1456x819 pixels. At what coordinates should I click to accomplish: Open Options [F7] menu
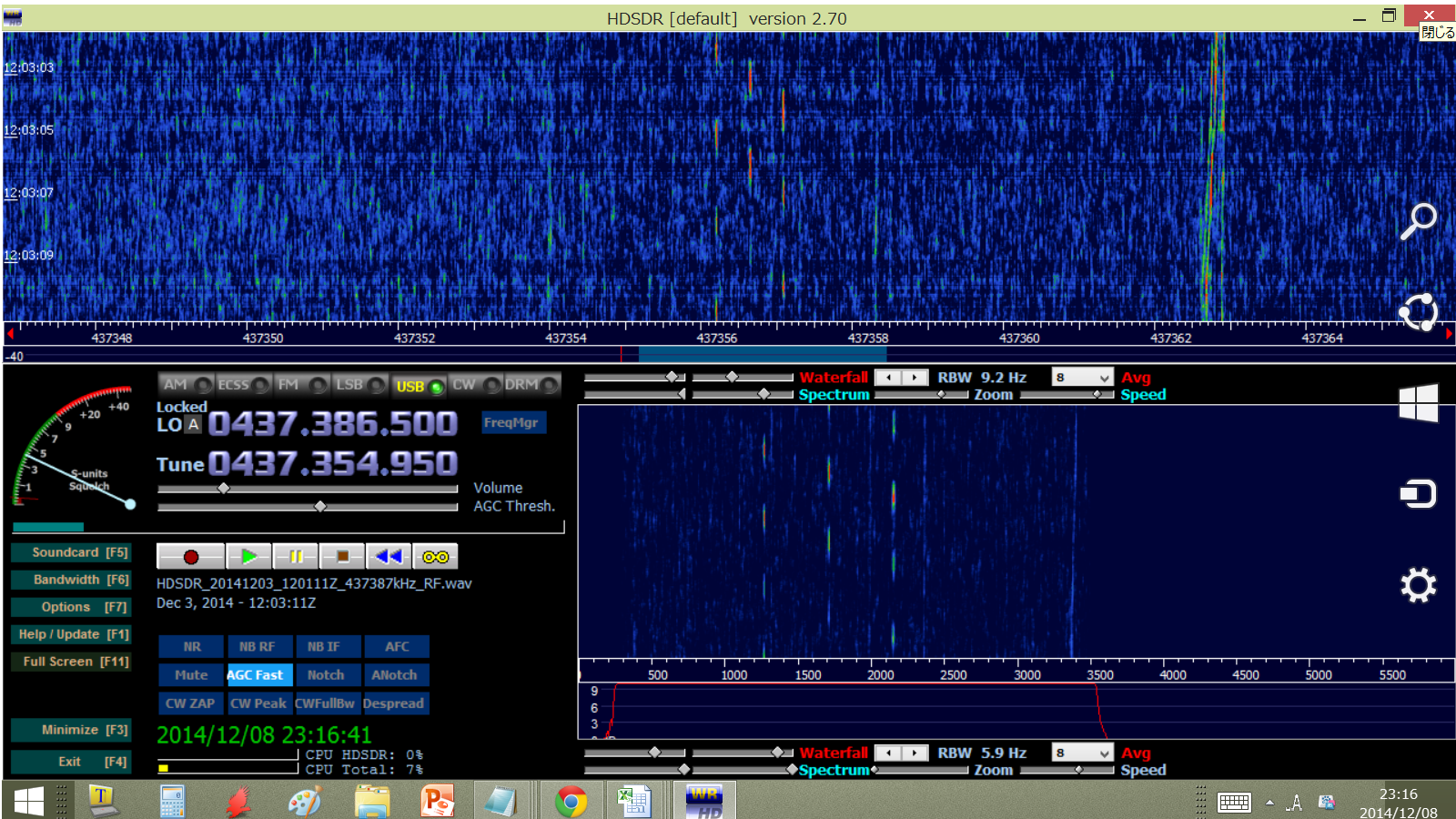71,607
